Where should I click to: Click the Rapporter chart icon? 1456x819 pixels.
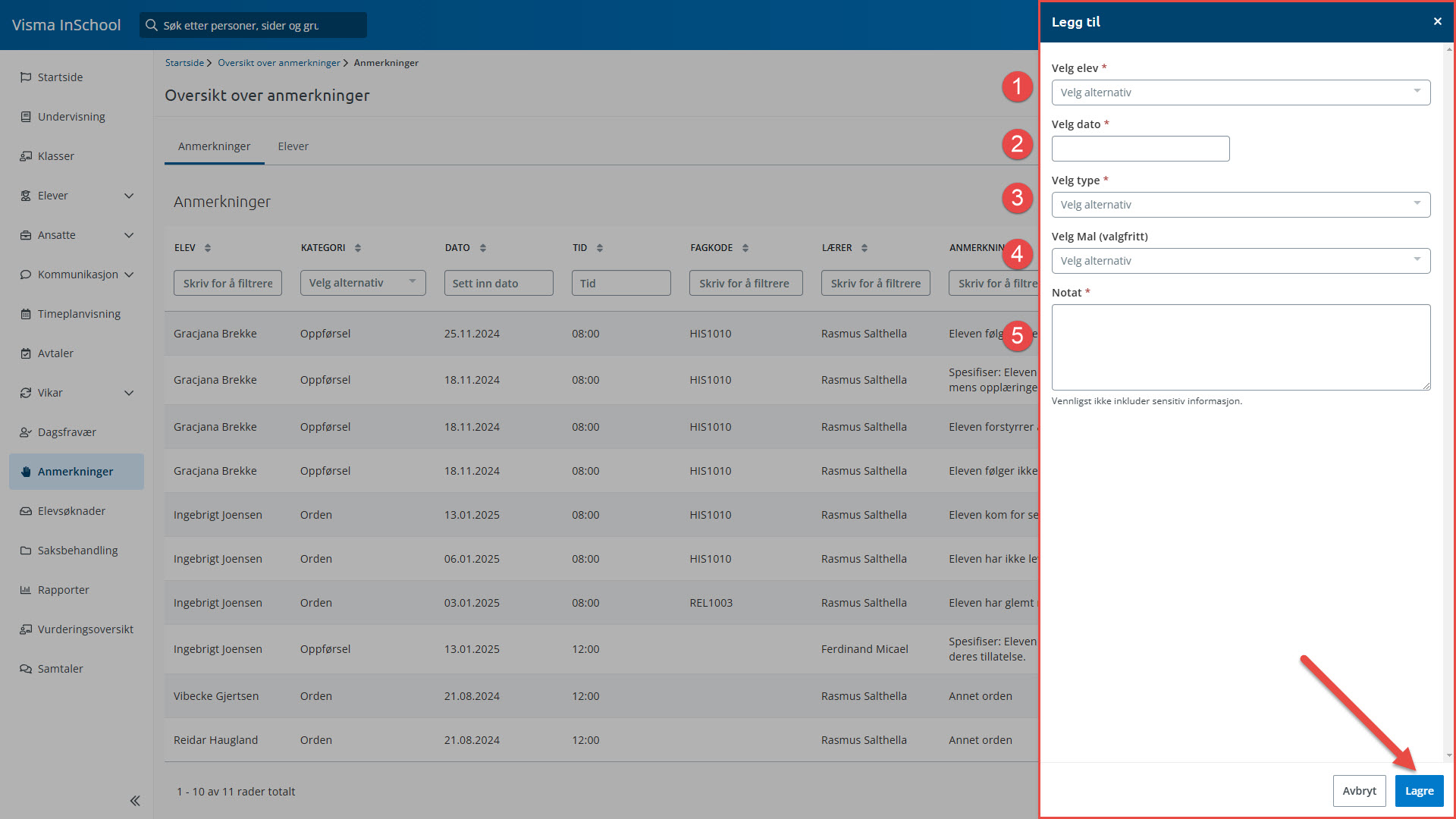coord(26,590)
